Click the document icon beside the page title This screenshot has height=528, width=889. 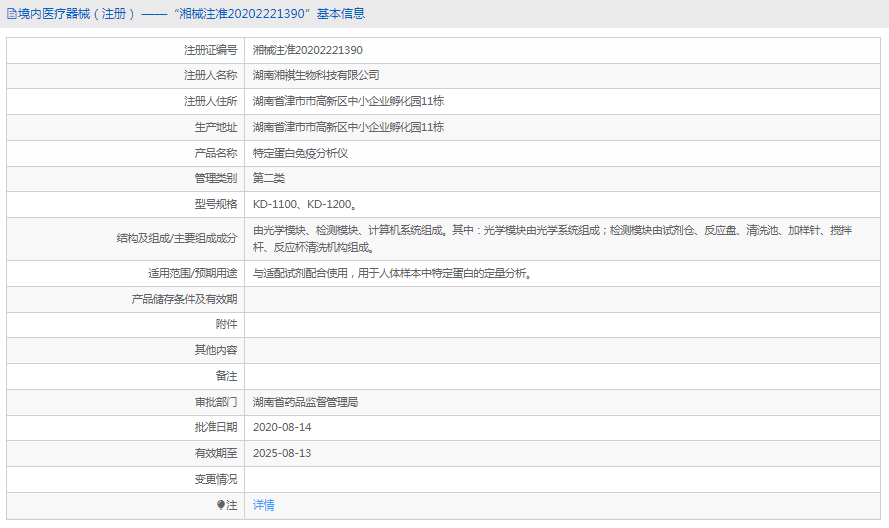click(11, 14)
